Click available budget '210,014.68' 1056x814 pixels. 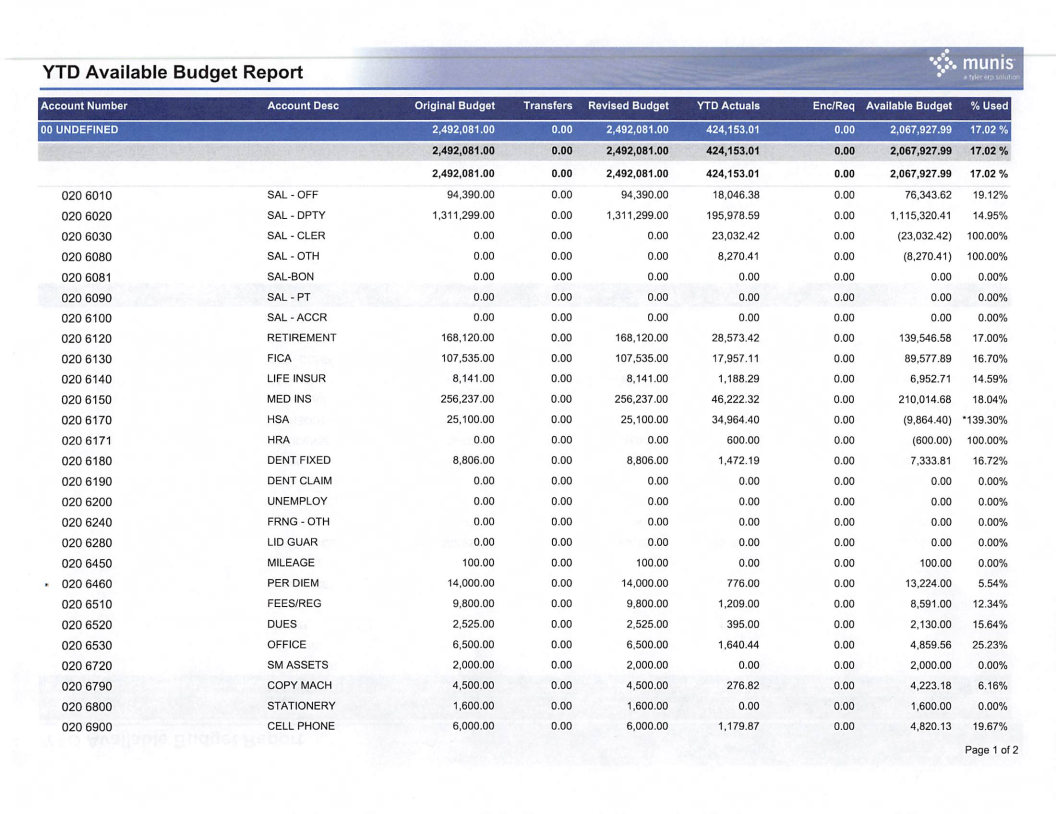[x=925, y=399]
